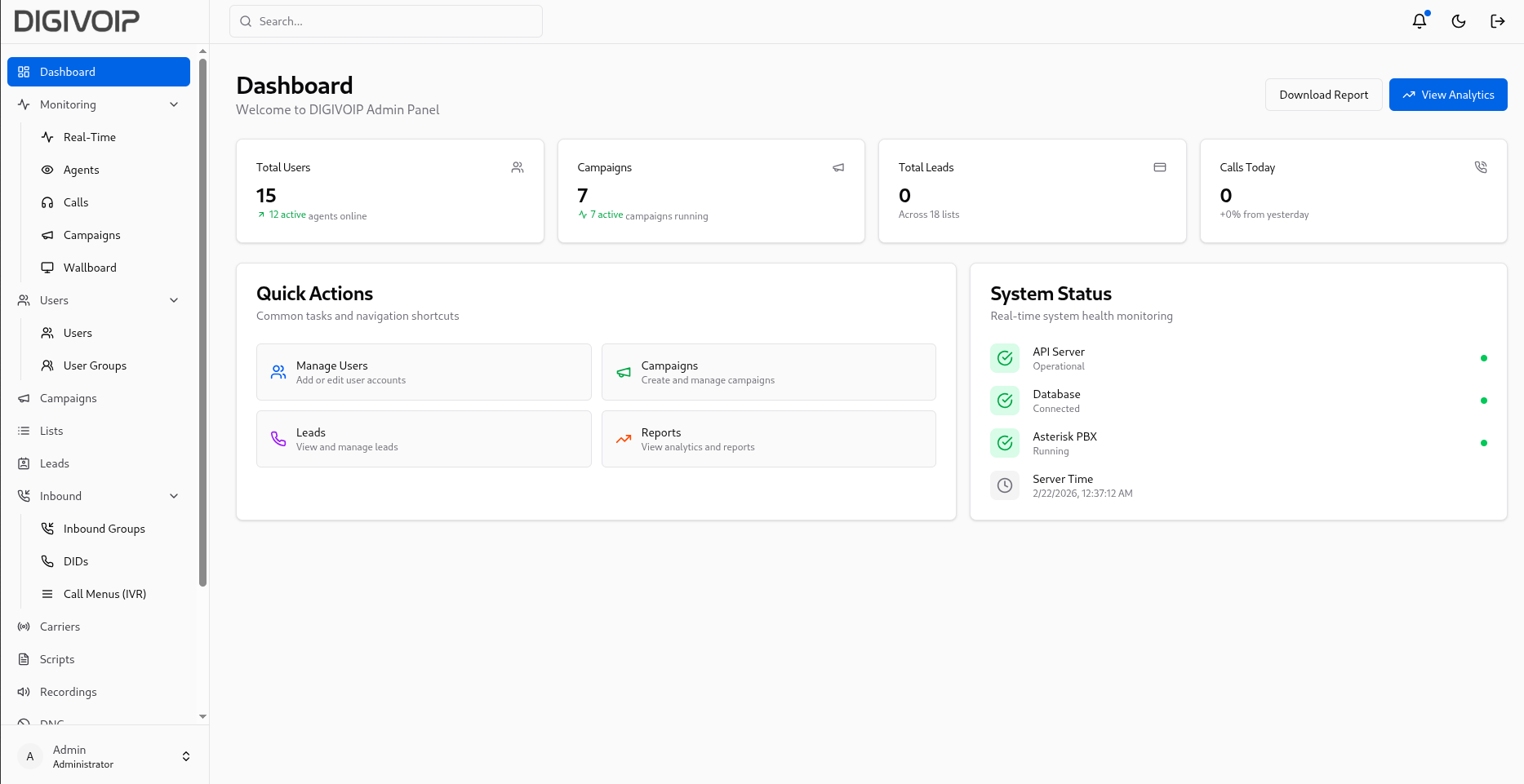Click the Server Time clock icon
Viewport: 1524px width, 784px height.
1005,485
